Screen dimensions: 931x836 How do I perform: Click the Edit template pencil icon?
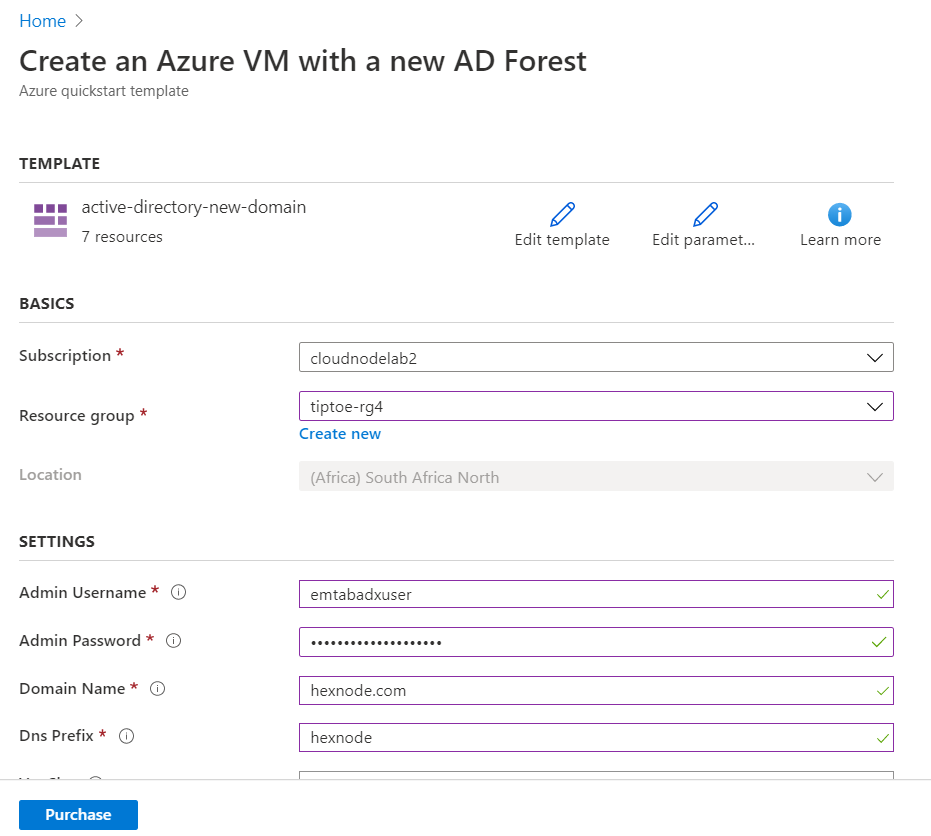click(562, 214)
